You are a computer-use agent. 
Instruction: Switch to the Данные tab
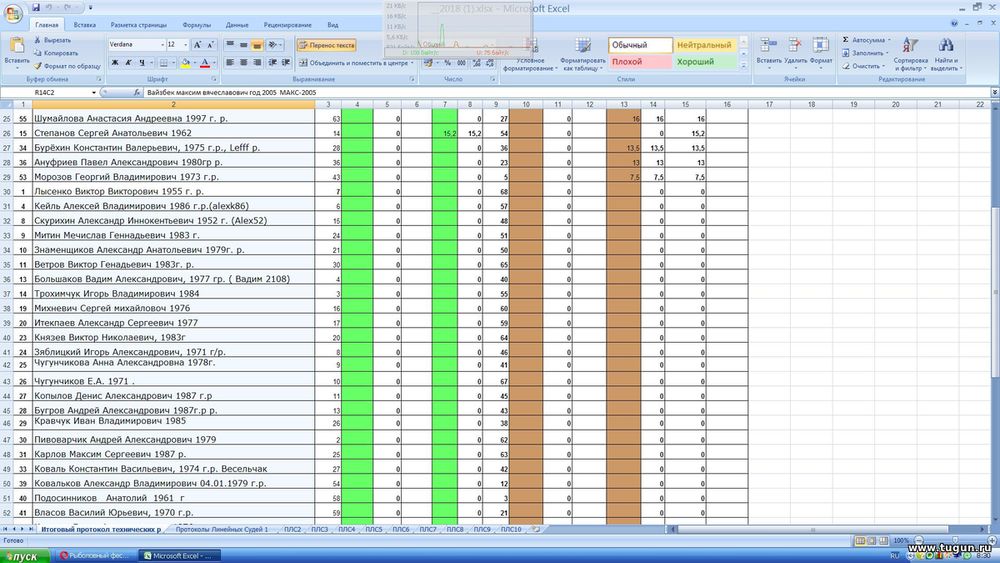coord(237,25)
